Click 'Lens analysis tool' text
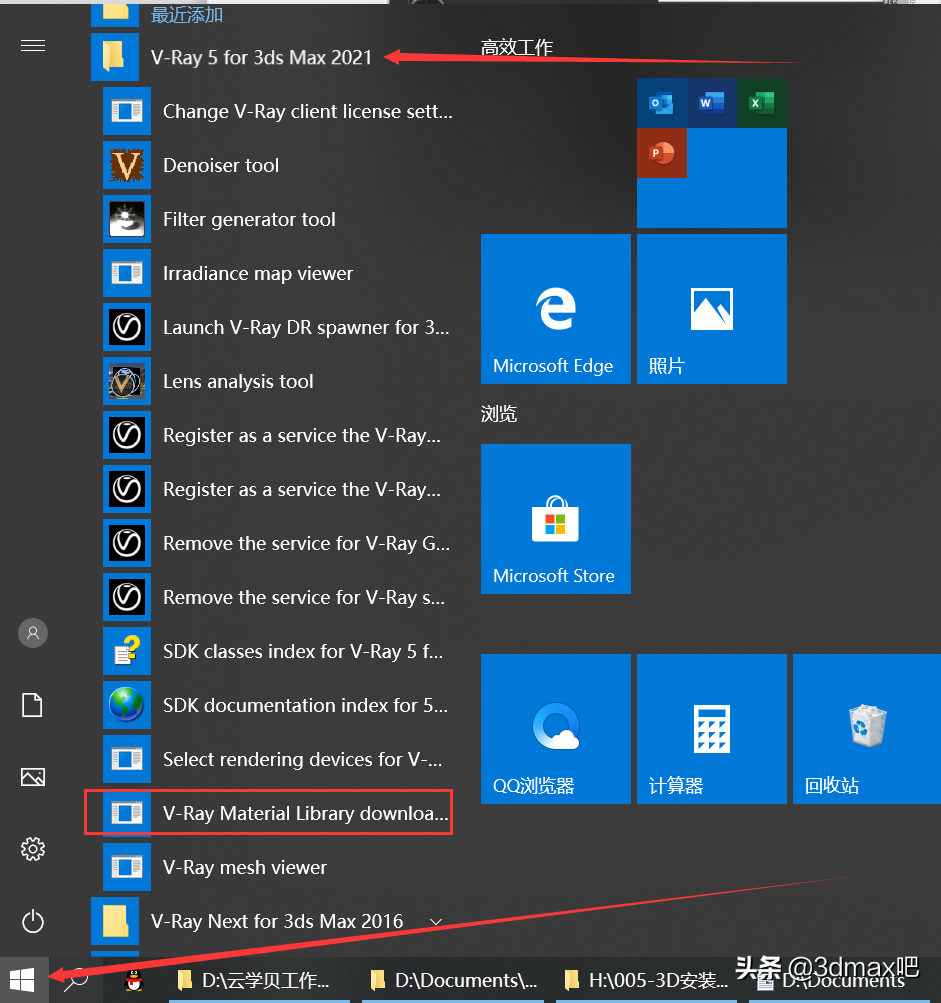 click(x=238, y=381)
